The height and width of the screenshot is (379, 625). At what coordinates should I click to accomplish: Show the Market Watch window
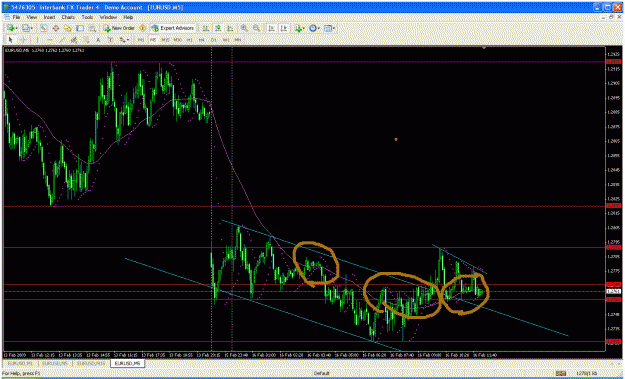[x=43, y=28]
